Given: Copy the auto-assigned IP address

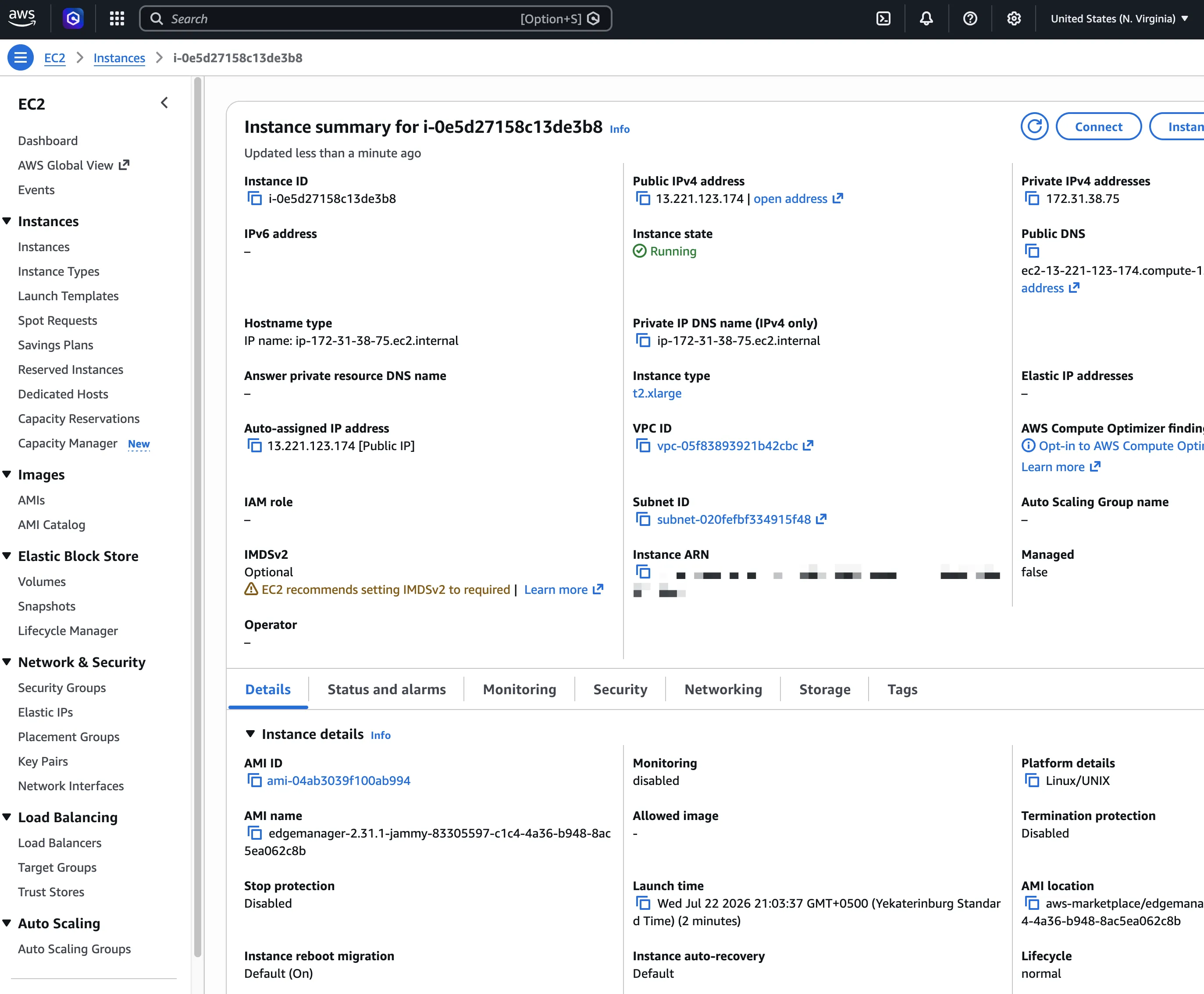Looking at the screenshot, I should point(254,445).
